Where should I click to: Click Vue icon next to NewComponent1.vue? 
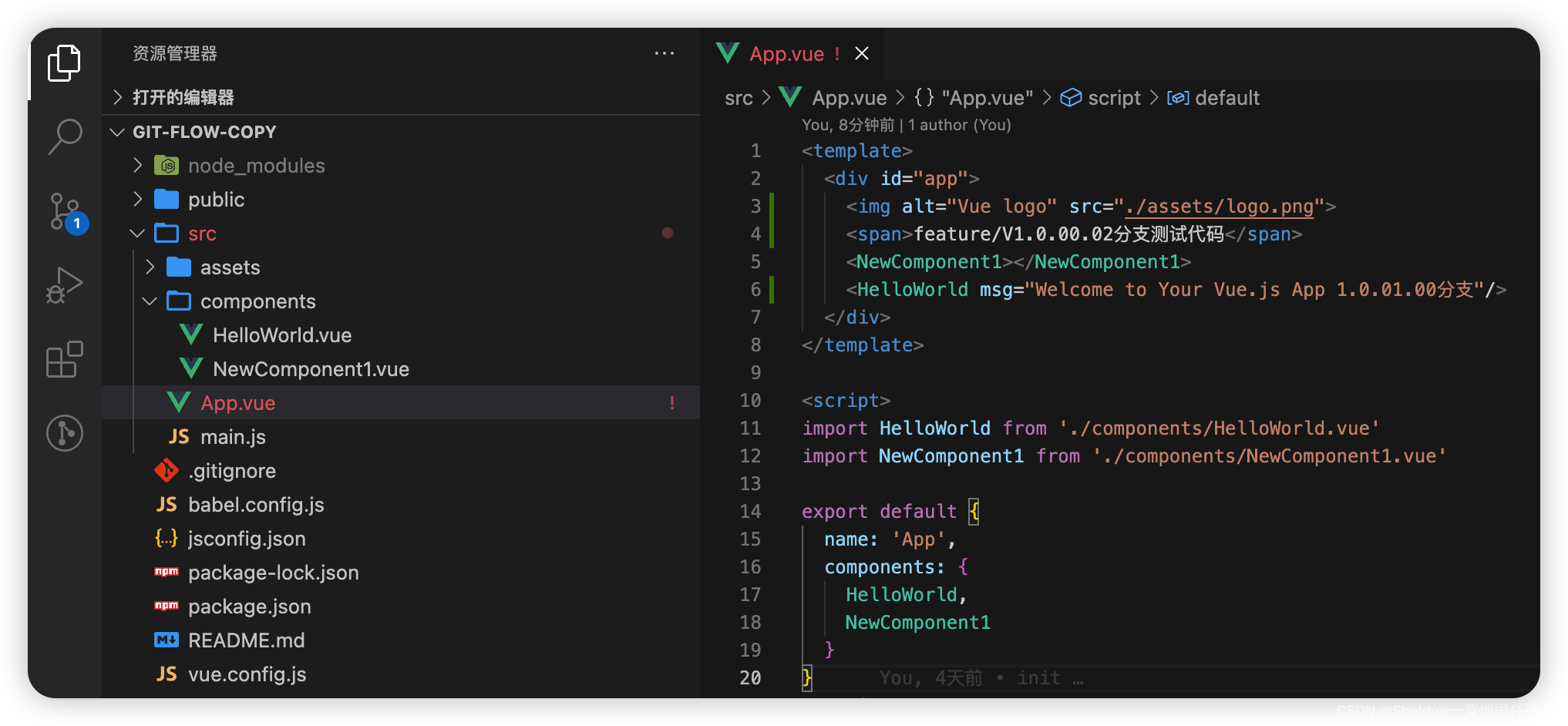191,368
